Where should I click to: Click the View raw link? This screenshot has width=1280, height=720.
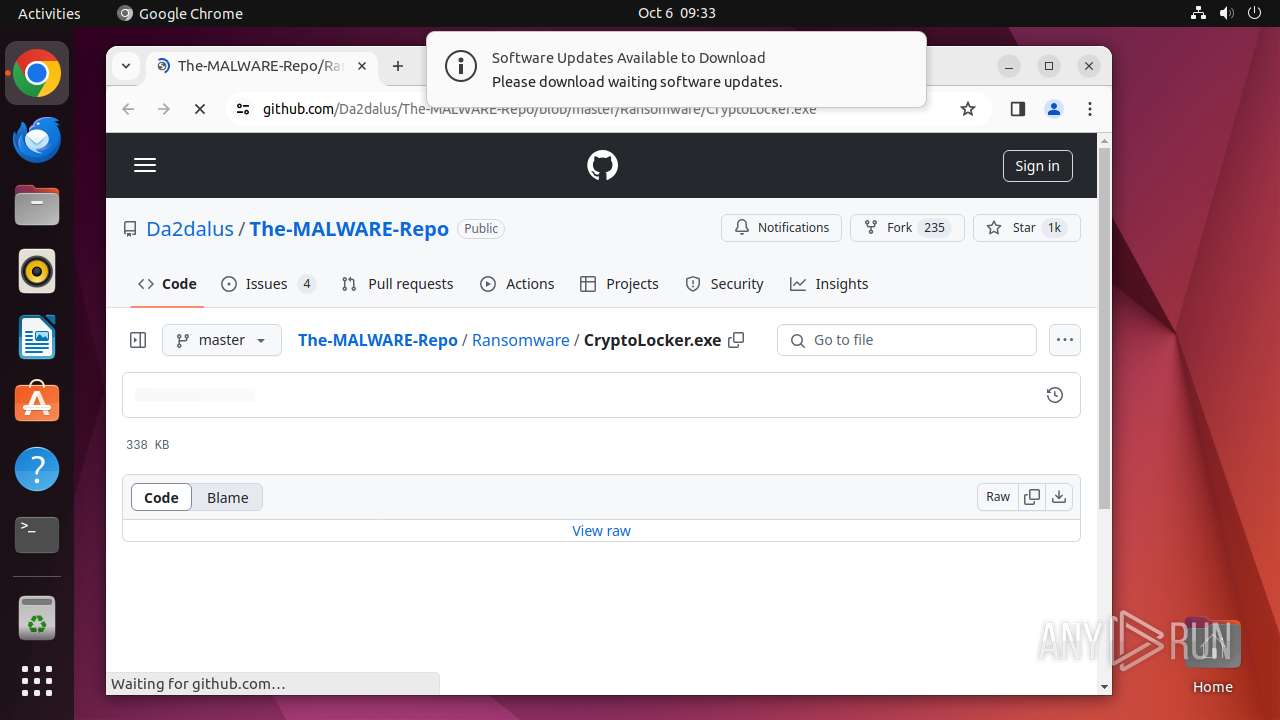[601, 531]
